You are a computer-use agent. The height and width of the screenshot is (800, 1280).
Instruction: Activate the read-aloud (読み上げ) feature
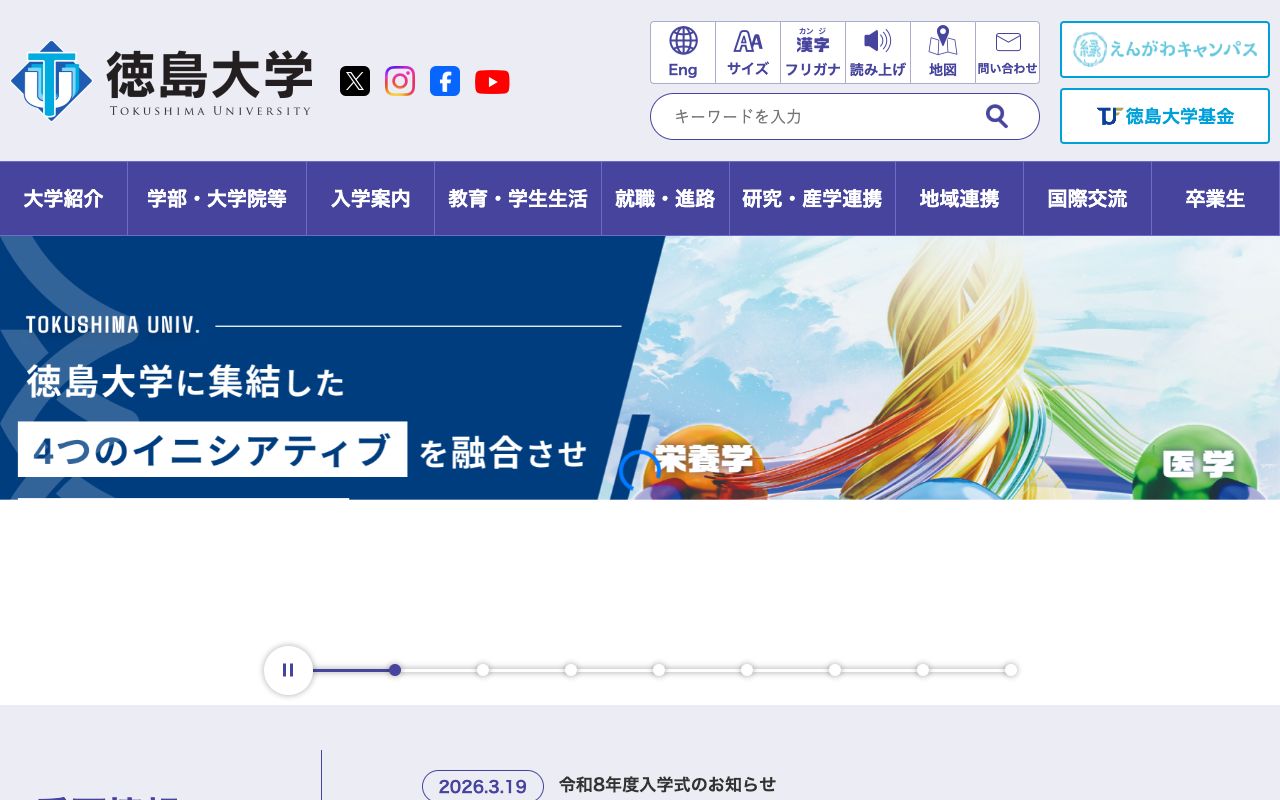pyautogui.click(x=877, y=52)
